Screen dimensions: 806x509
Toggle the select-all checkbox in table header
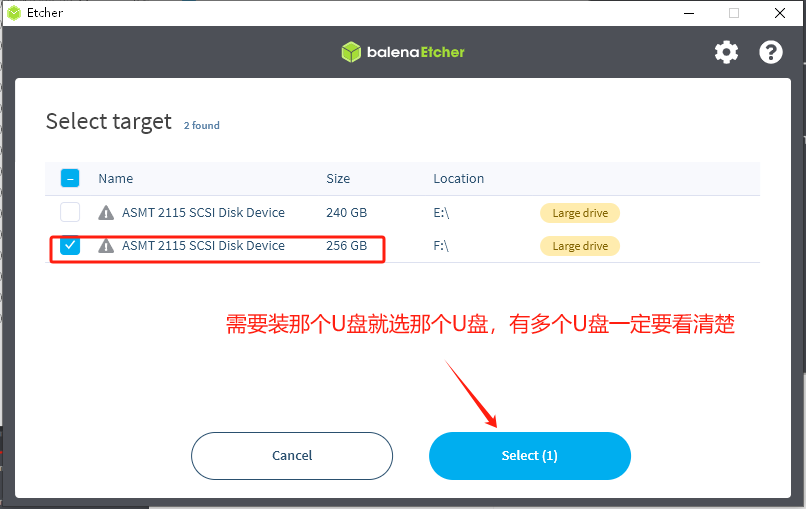tap(70, 178)
